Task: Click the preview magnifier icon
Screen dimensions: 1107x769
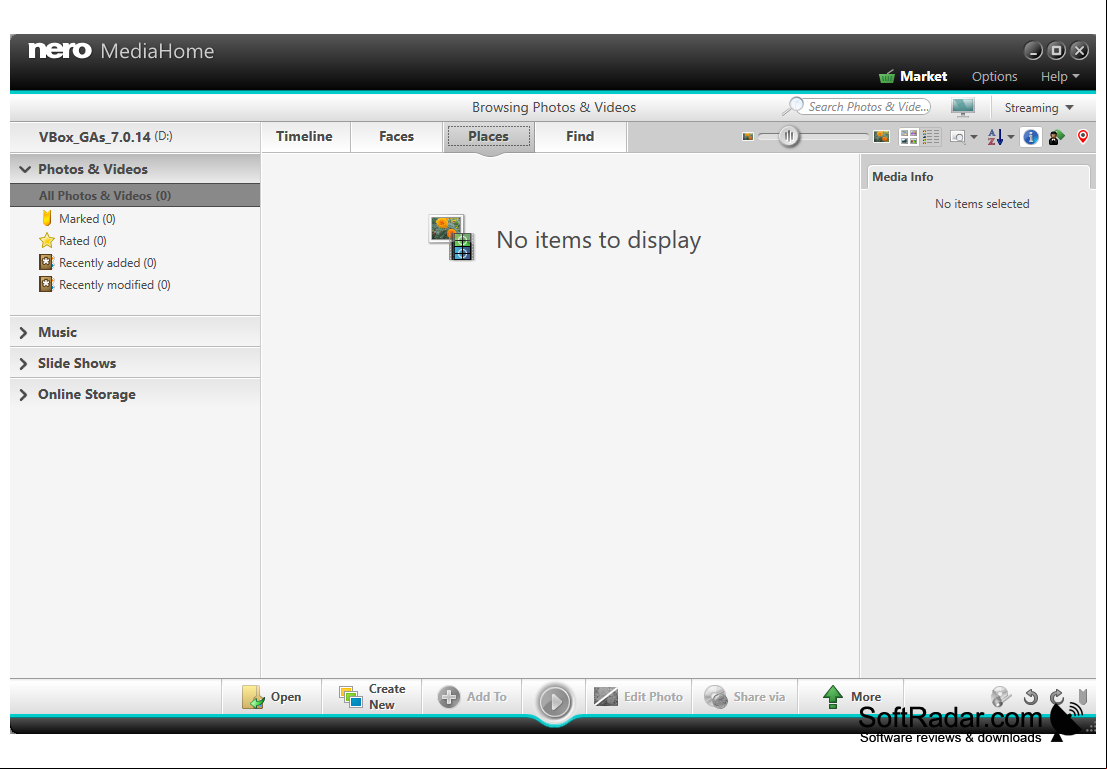Action: click(958, 137)
